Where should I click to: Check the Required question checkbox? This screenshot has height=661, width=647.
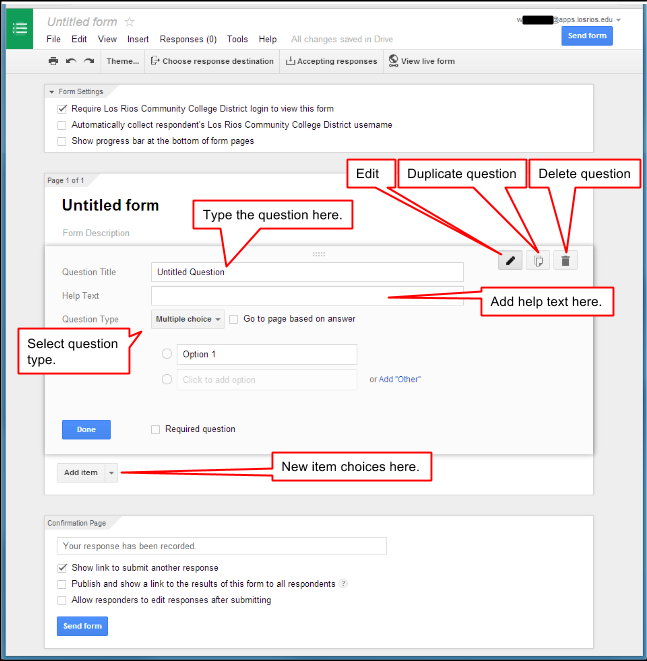[155, 429]
